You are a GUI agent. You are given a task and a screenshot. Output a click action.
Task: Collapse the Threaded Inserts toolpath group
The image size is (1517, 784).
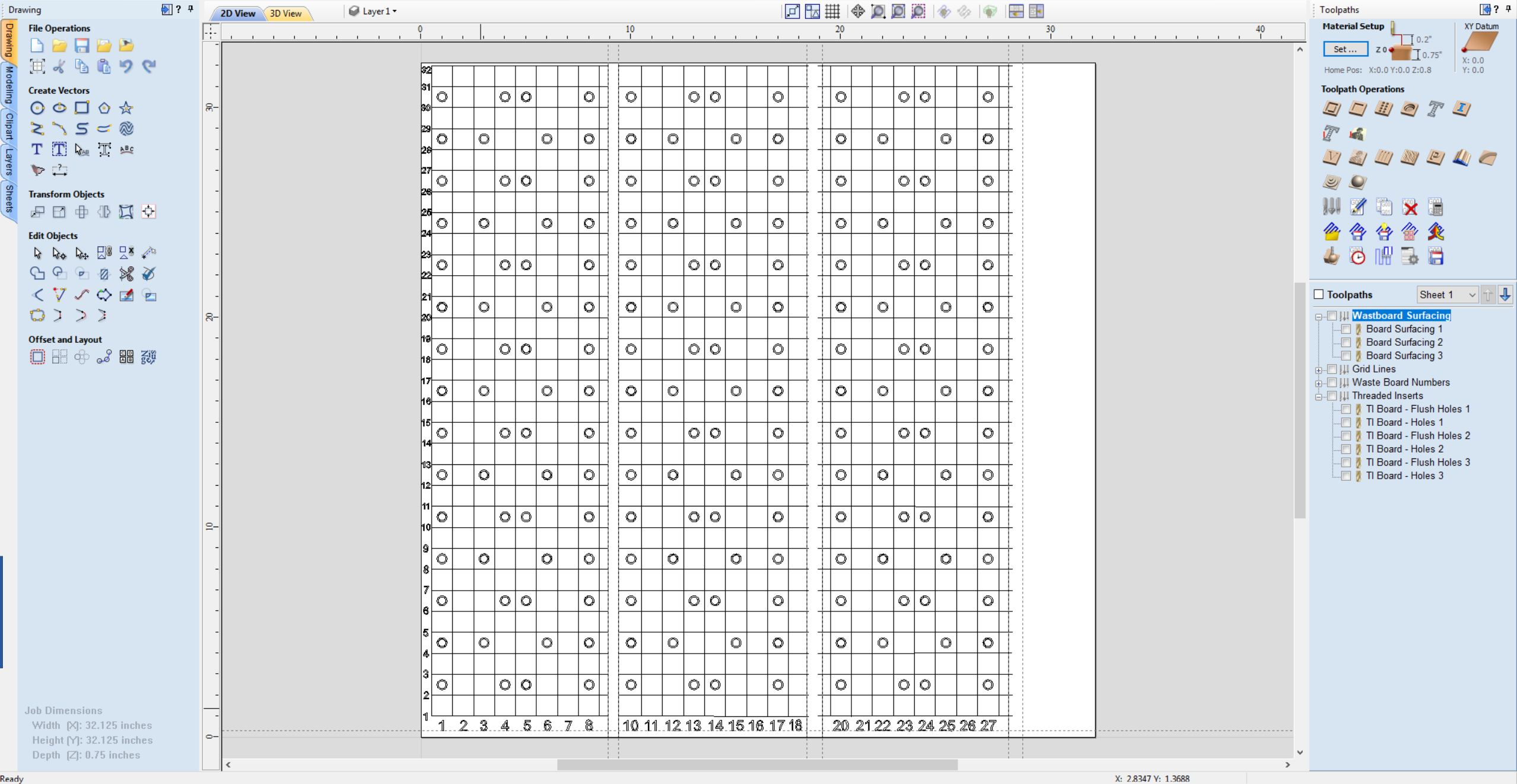tap(1318, 396)
